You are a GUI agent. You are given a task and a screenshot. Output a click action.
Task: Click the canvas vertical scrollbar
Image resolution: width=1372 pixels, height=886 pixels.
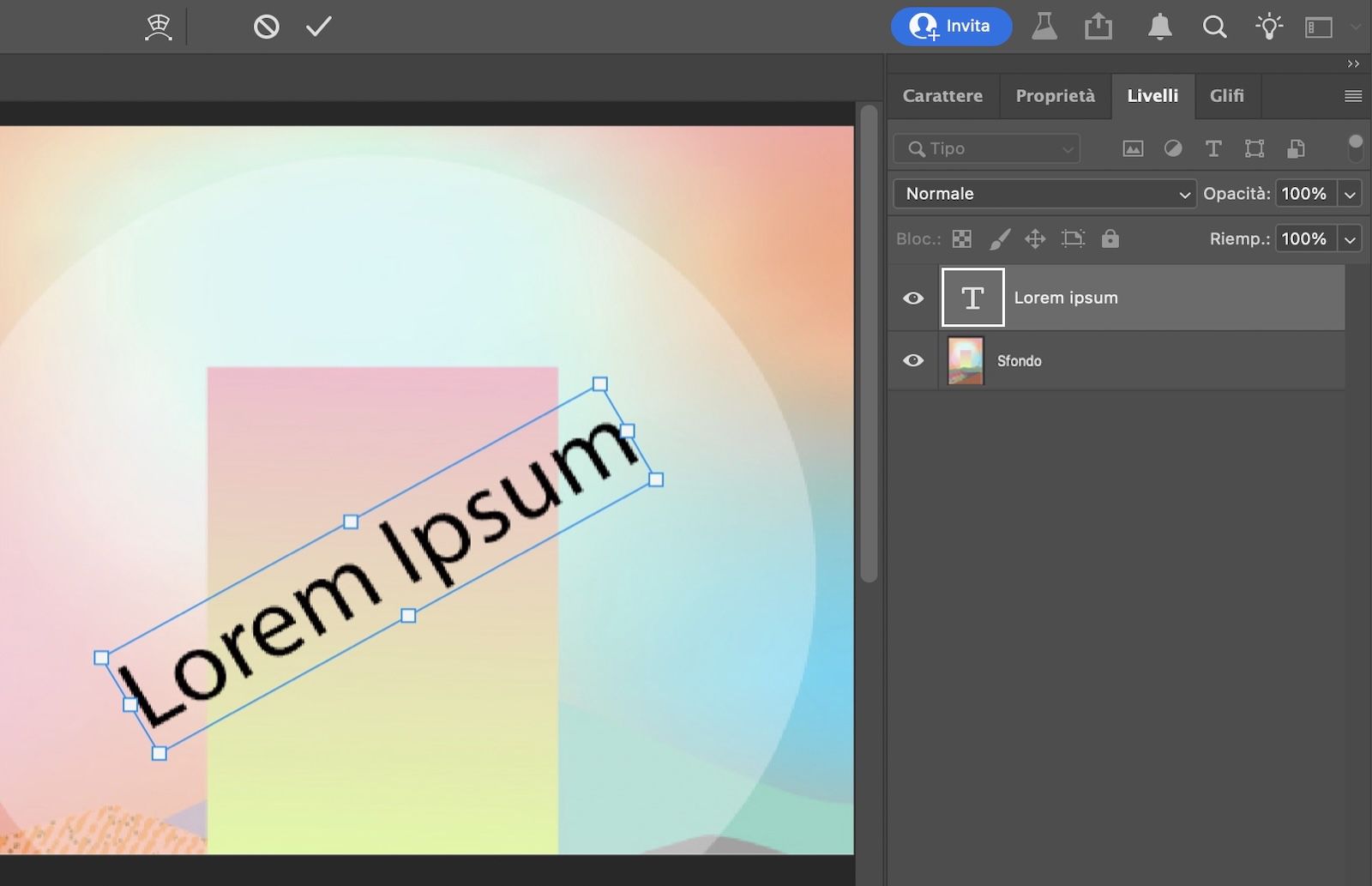[869, 343]
